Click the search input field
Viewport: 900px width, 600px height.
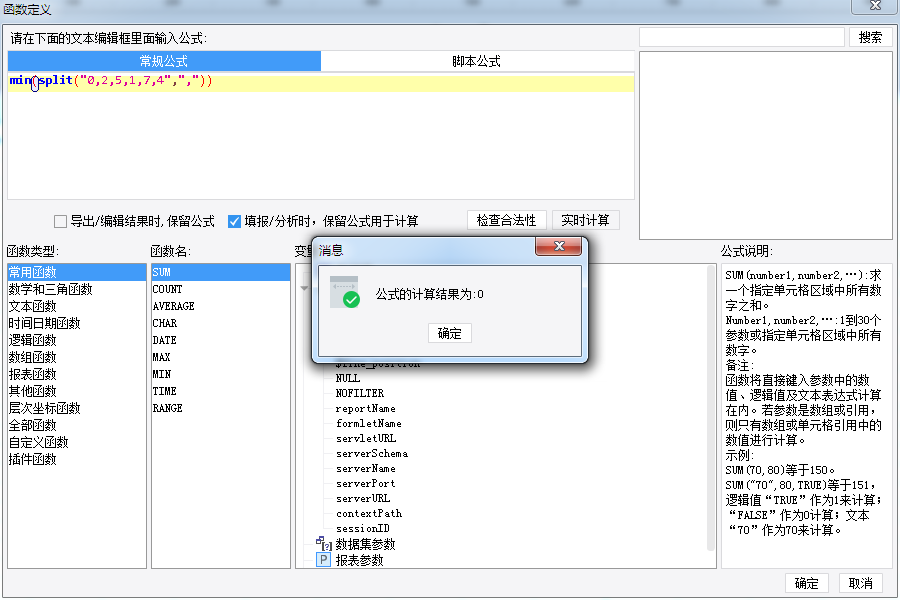coord(742,37)
